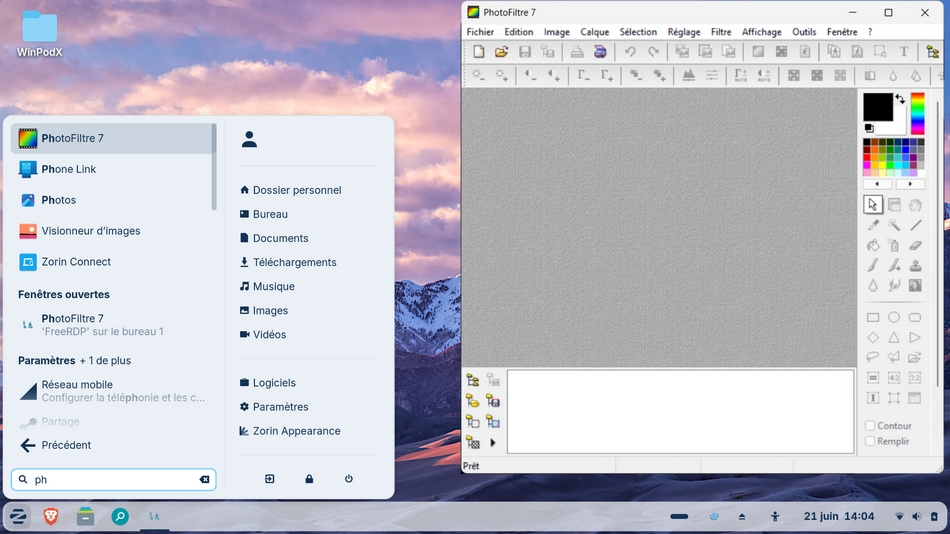Toggle the Remplir checkbox
Screen dimensions: 950x534
tap(870, 441)
